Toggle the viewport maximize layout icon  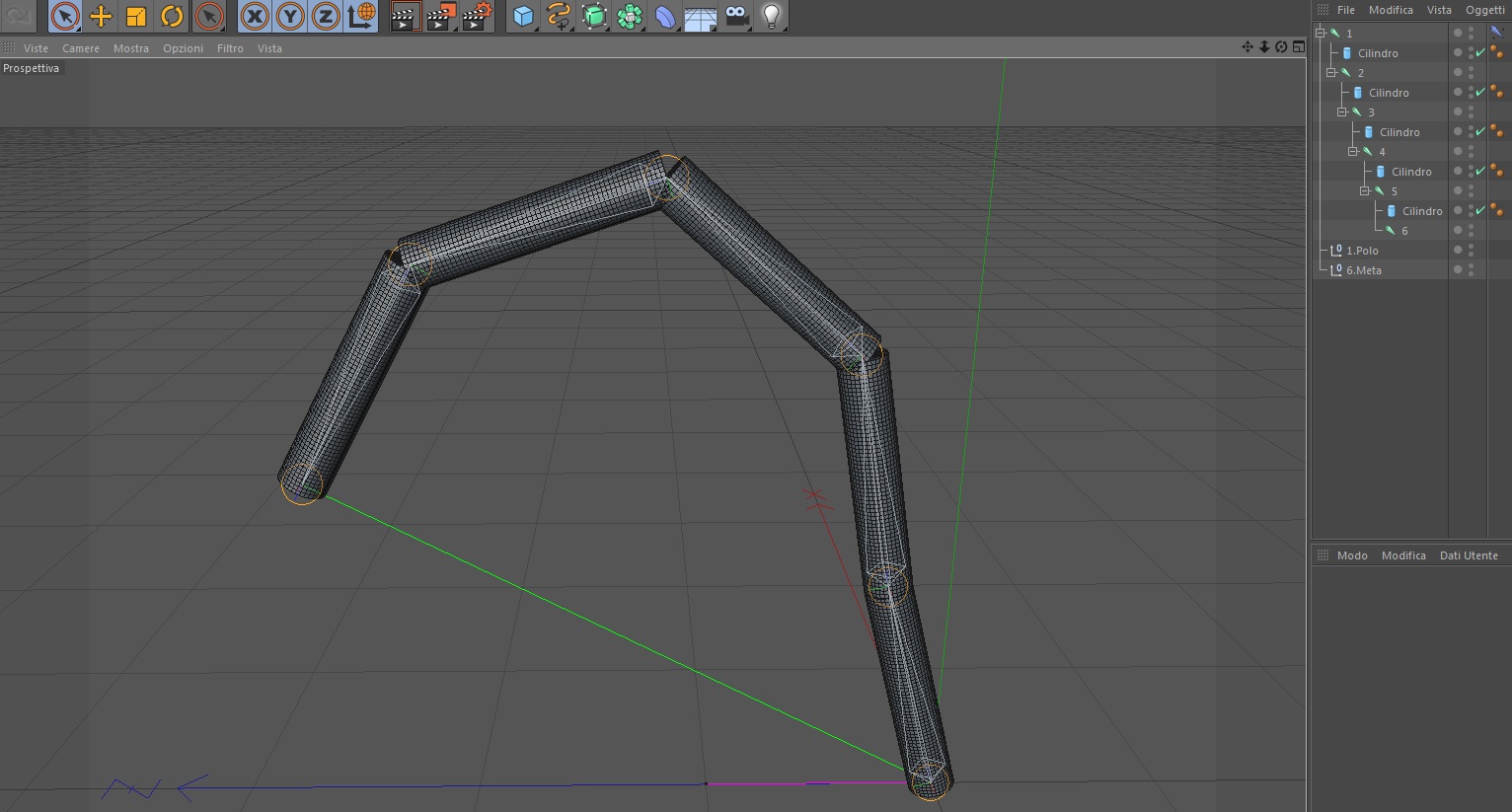tap(1298, 46)
